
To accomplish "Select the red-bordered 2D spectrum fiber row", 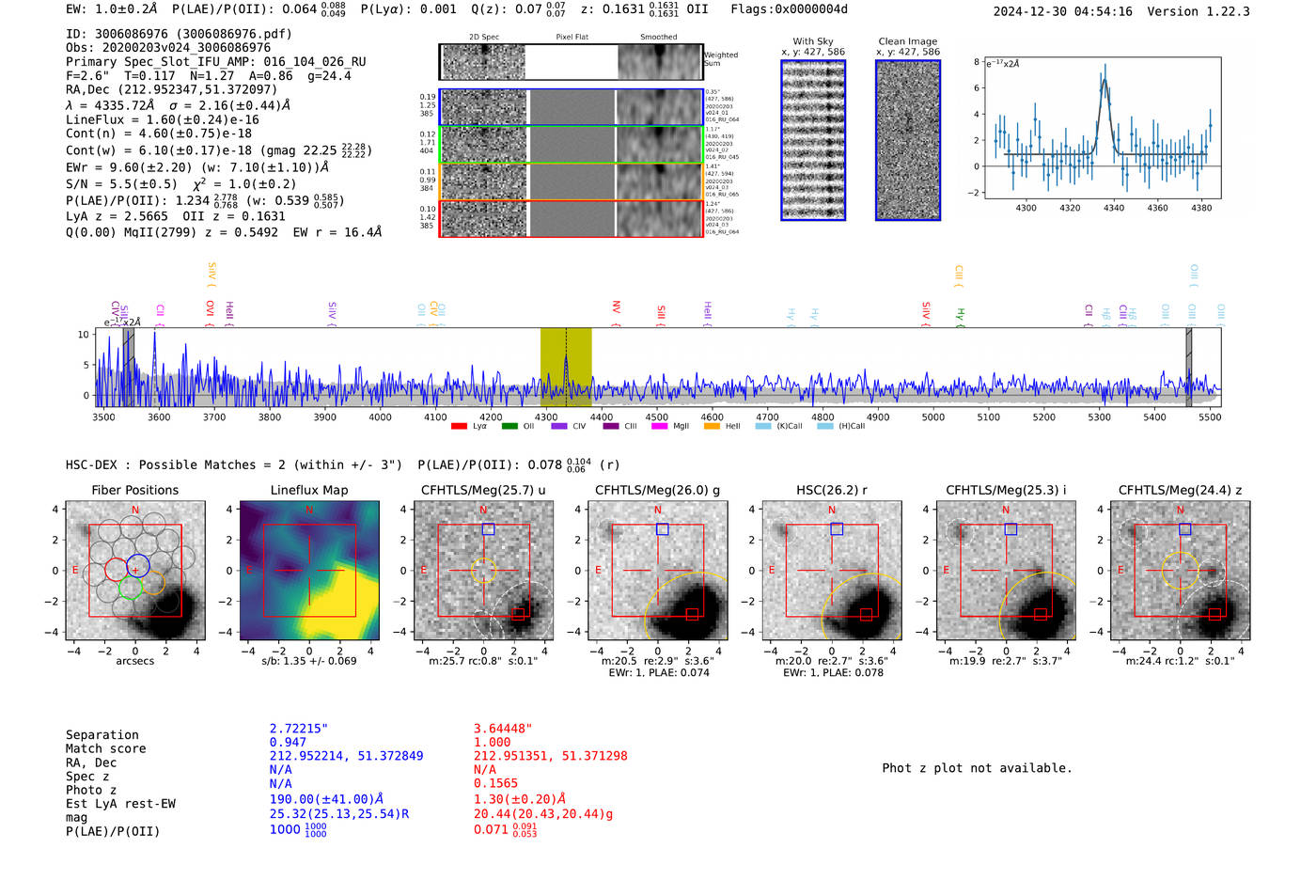I will click(571, 218).
